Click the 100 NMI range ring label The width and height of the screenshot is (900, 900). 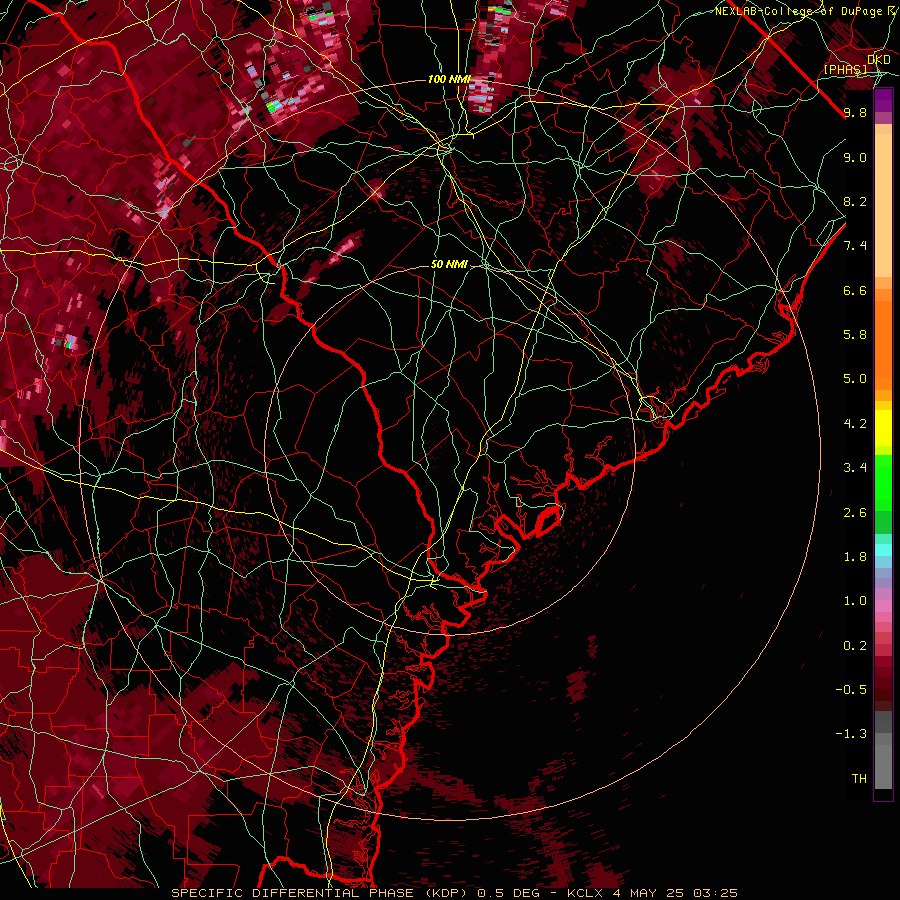449,79
